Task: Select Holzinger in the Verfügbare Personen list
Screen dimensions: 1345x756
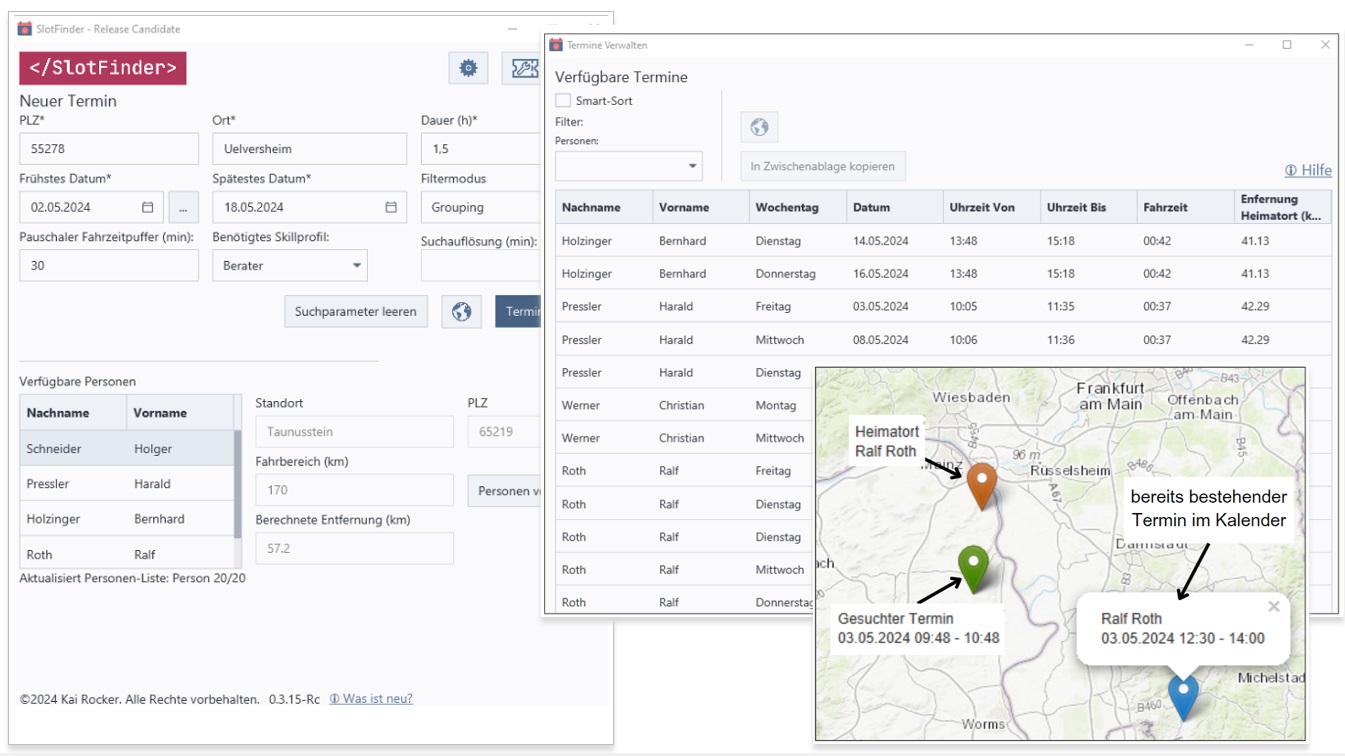Action: tap(127, 519)
